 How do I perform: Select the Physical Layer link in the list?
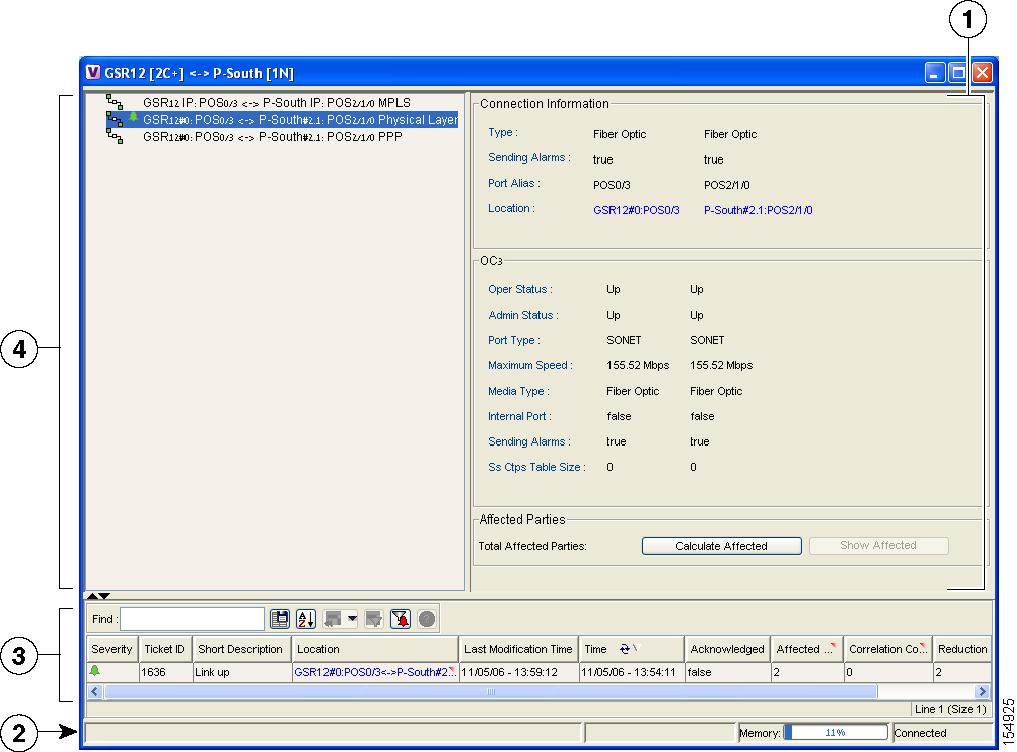pyautogui.click(x=300, y=120)
